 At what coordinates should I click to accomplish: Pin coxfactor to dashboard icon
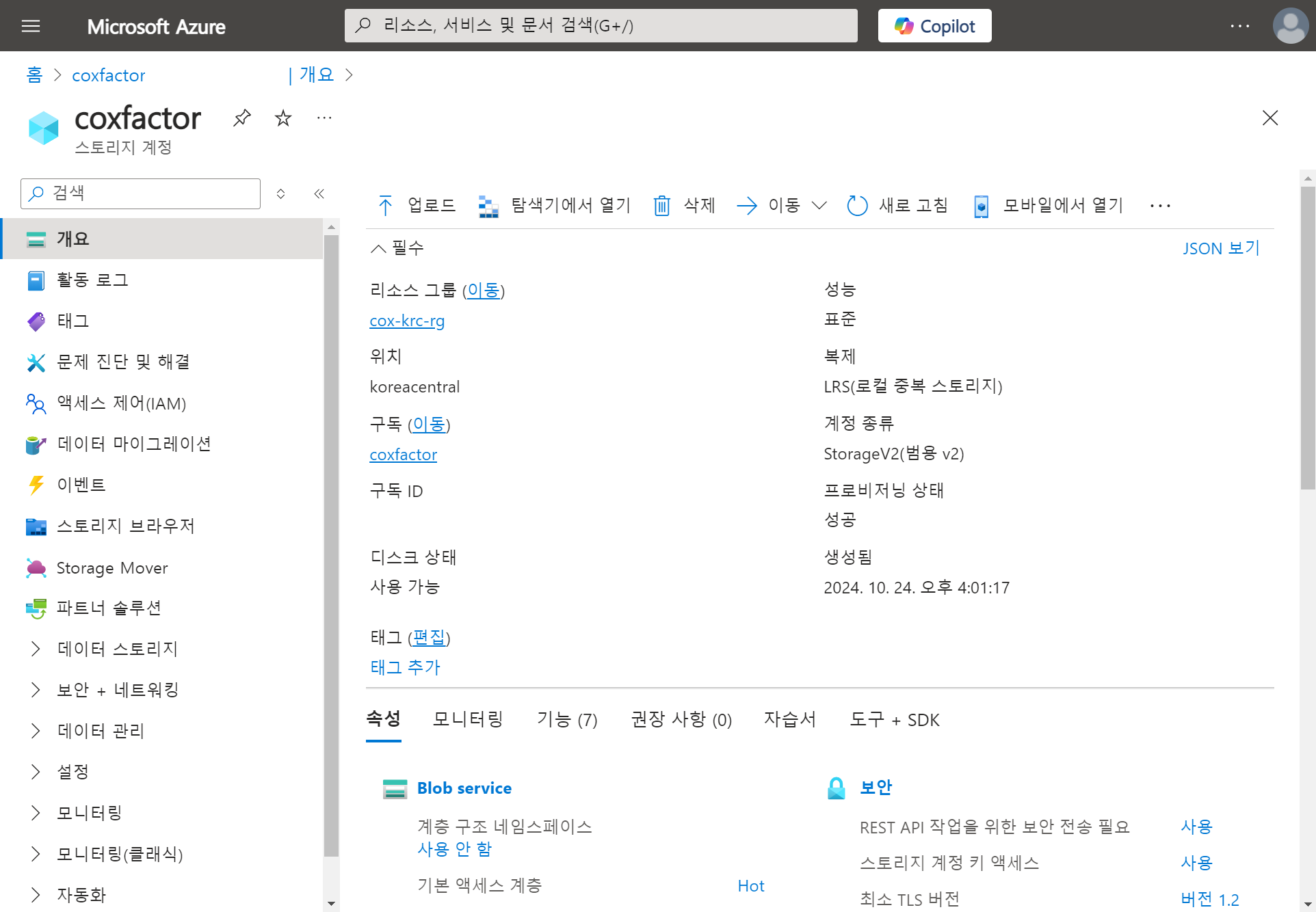pyautogui.click(x=242, y=118)
